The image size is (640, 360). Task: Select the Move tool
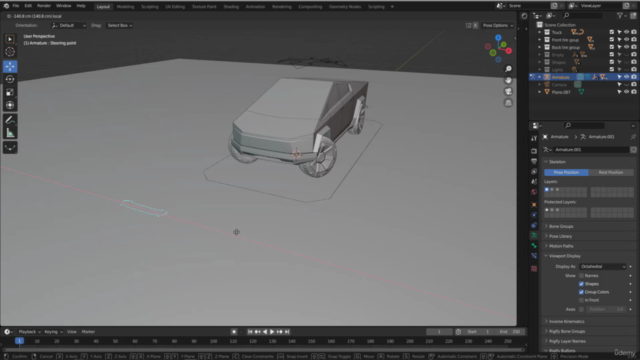click(10, 66)
